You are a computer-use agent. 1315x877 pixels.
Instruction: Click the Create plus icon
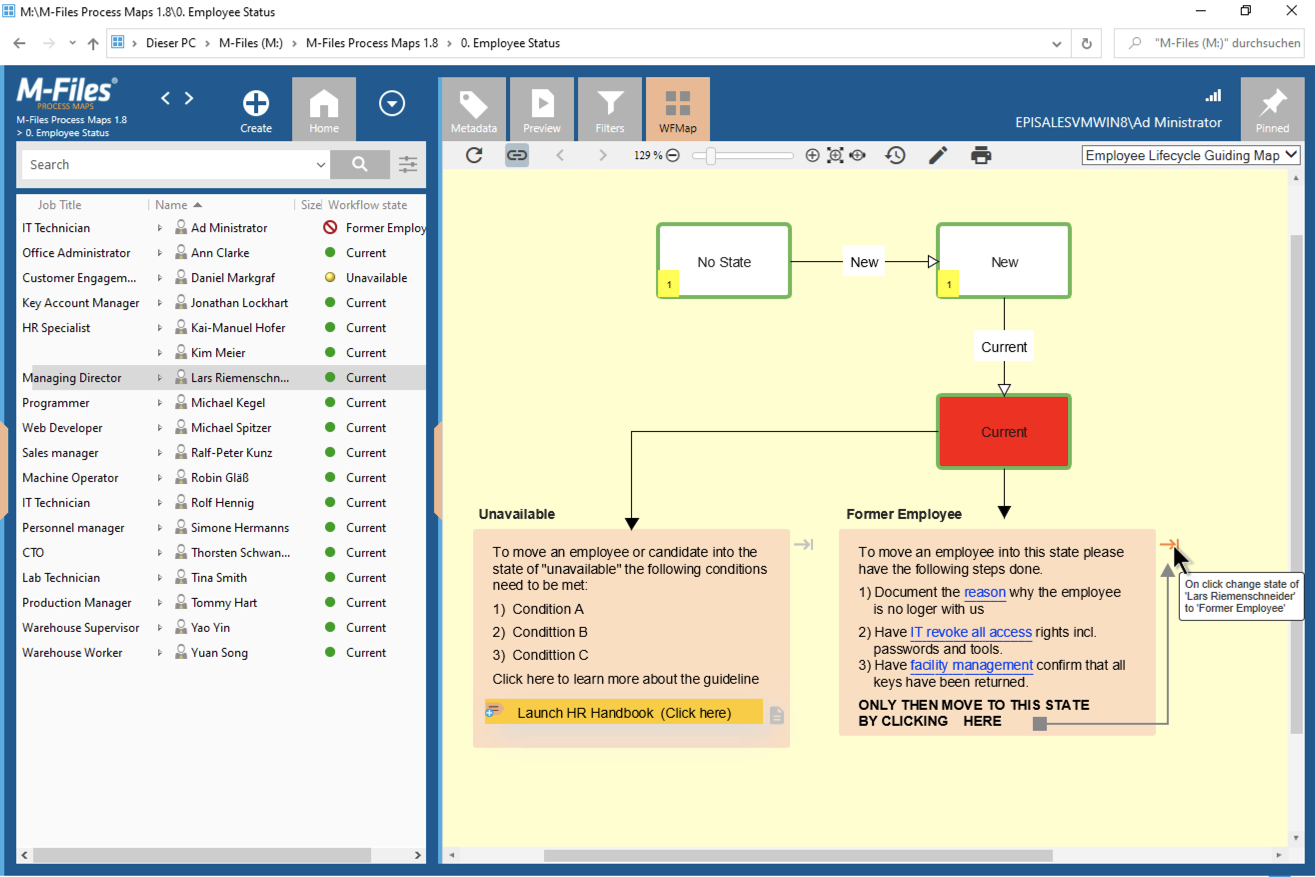point(256,103)
